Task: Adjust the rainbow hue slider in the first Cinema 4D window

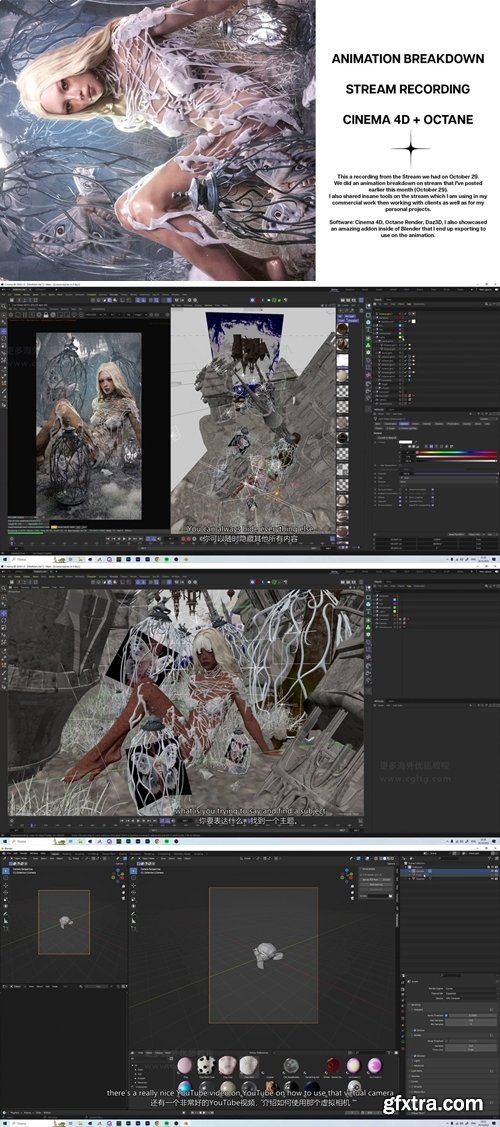Action: (457, 454)
